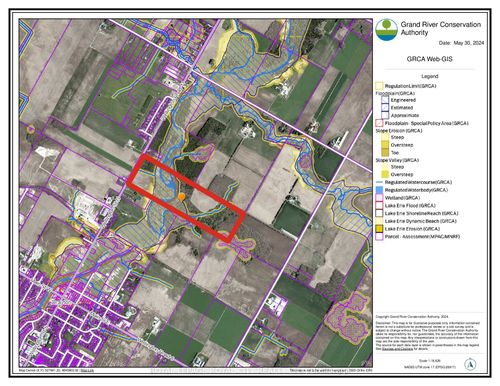The image size is (500, 386).
Task: Click the NAD83 UTM zone 17 text
Action: click(430, 367)
